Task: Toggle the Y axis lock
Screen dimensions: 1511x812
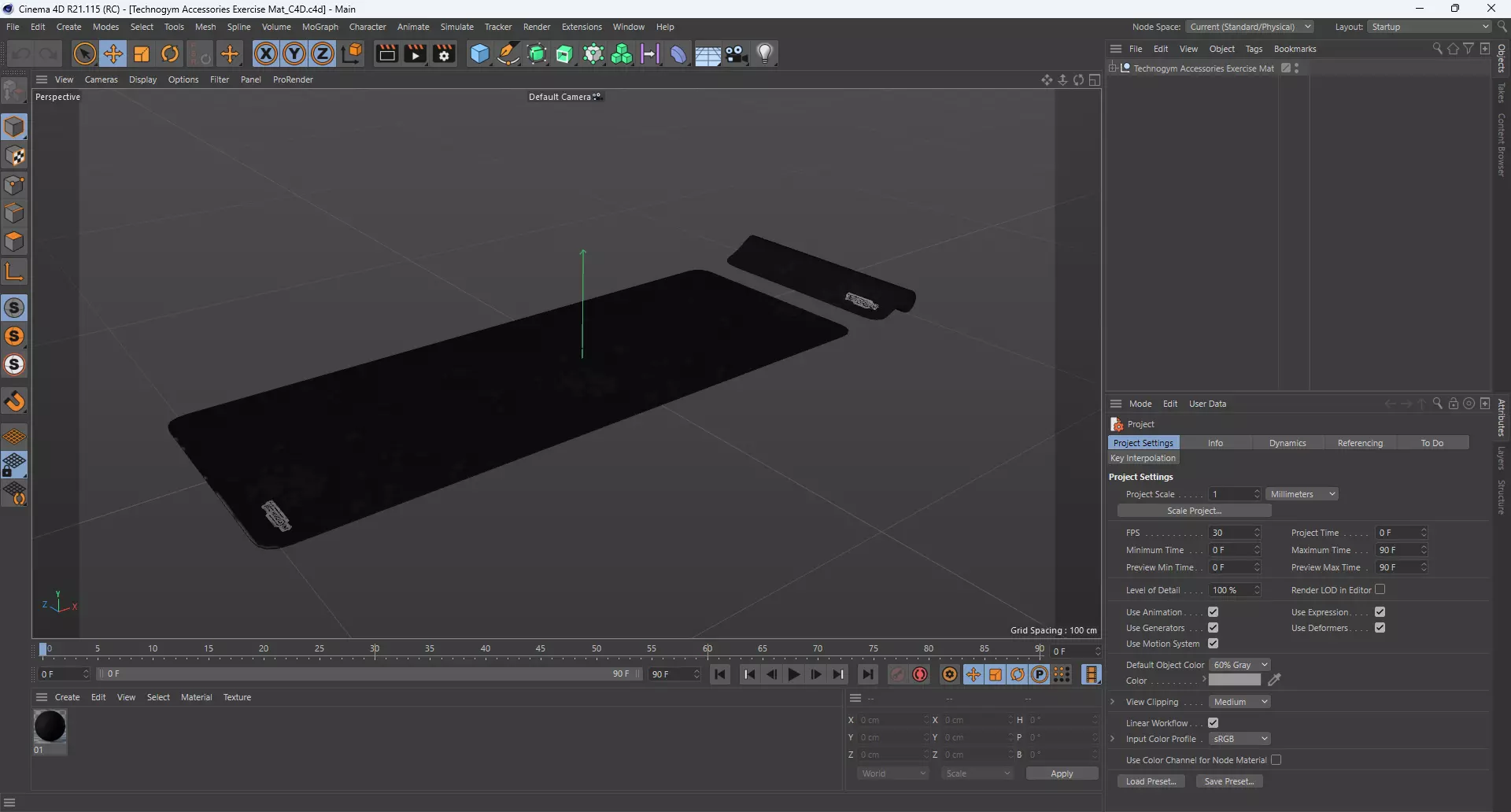Action: click(294, 54)
